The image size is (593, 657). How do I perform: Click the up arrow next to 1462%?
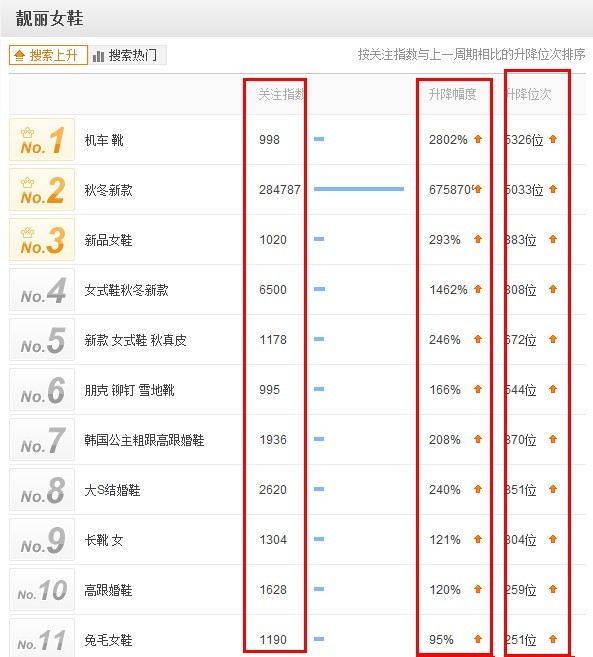click(478, 289)
